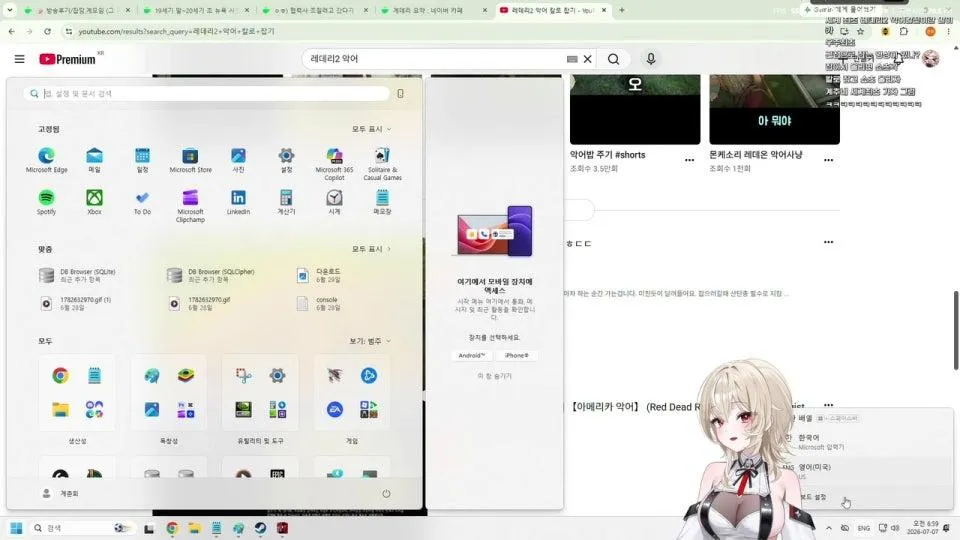Open a new browser tab with plus

click(622, 10)
